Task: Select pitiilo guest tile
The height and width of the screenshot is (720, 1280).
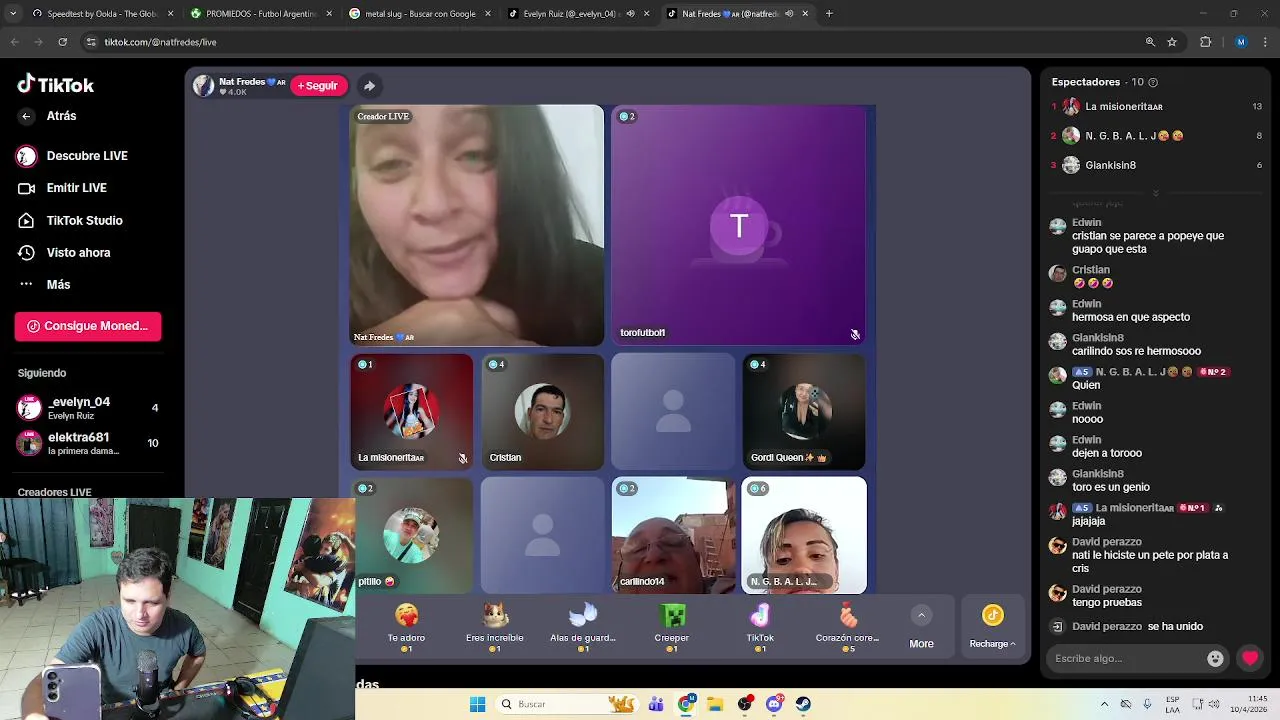Action: [x=412, y=535]
